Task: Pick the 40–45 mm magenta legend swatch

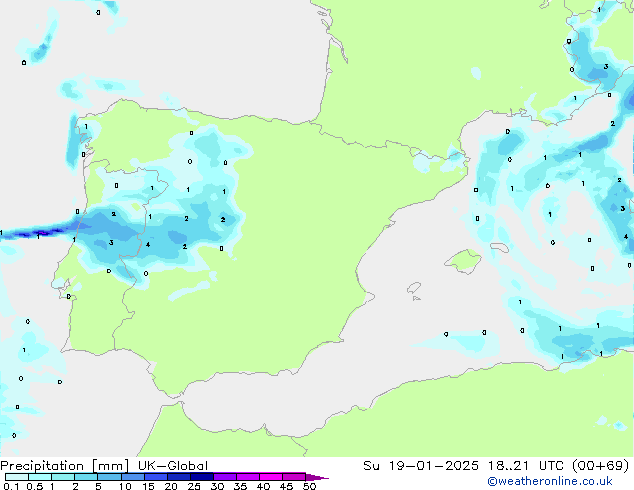Action: [270, 477]
